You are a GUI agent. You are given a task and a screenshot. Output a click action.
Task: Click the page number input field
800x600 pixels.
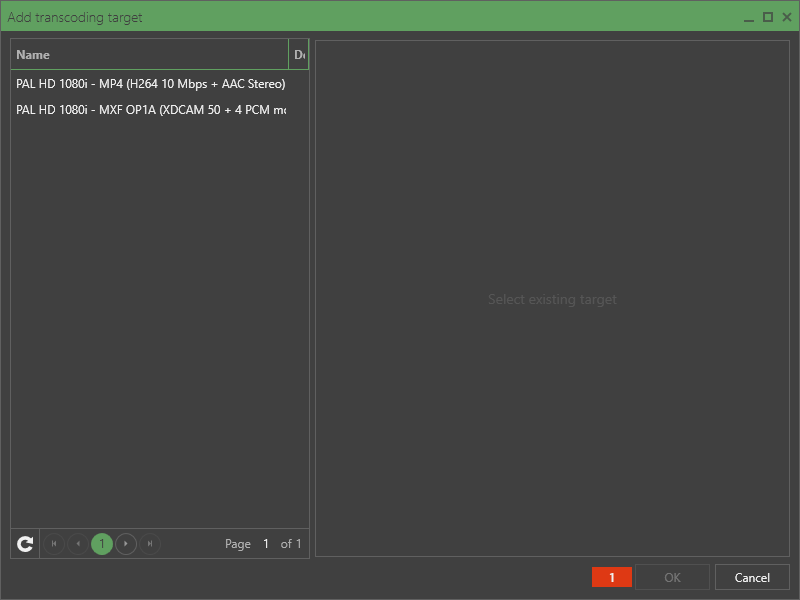click(x=266, y=544)
